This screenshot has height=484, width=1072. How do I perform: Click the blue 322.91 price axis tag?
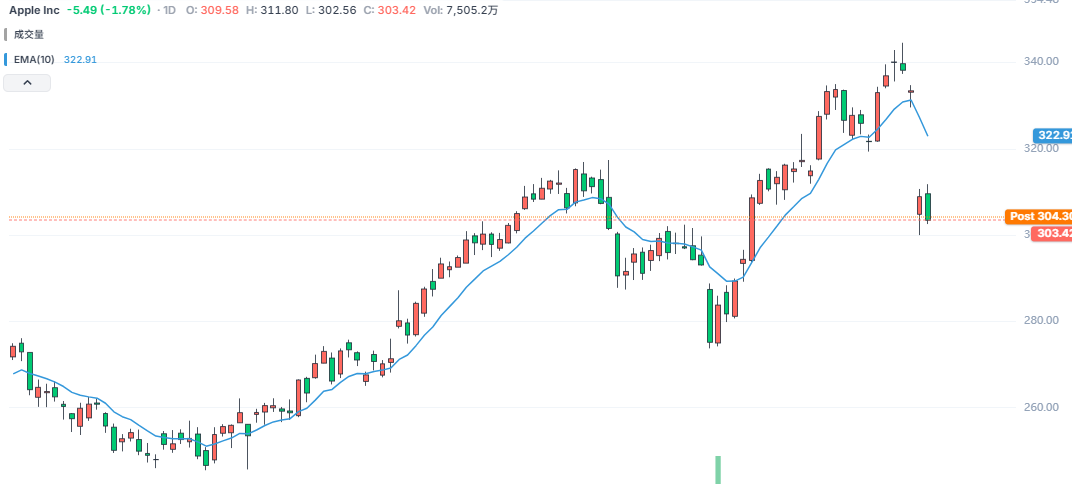[x=1053, y=135]
